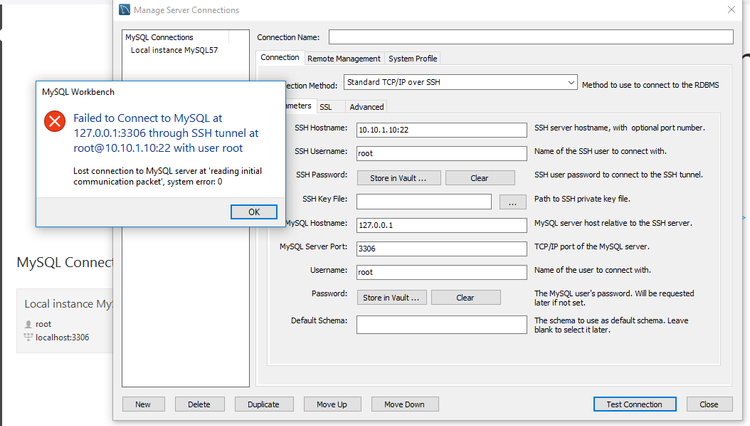Browse for SSH key file

[511, 202]
